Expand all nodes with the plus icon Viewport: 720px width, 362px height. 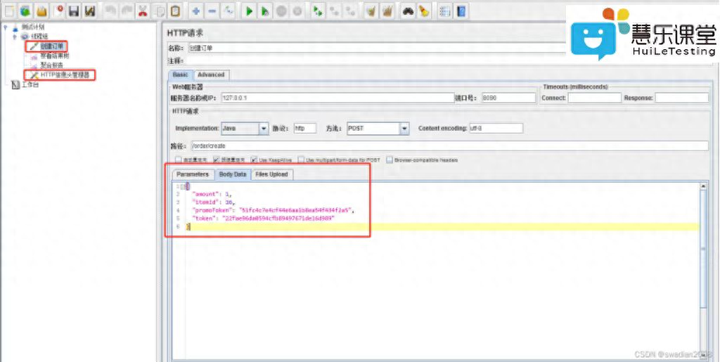click(x=196, y=11)
